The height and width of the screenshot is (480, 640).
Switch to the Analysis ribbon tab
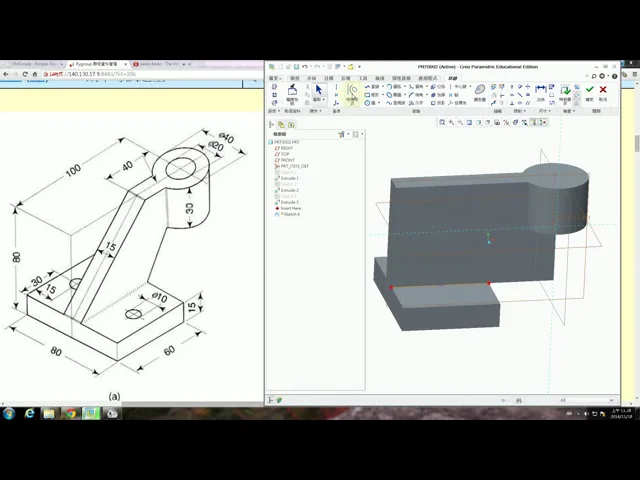point(311,78)
